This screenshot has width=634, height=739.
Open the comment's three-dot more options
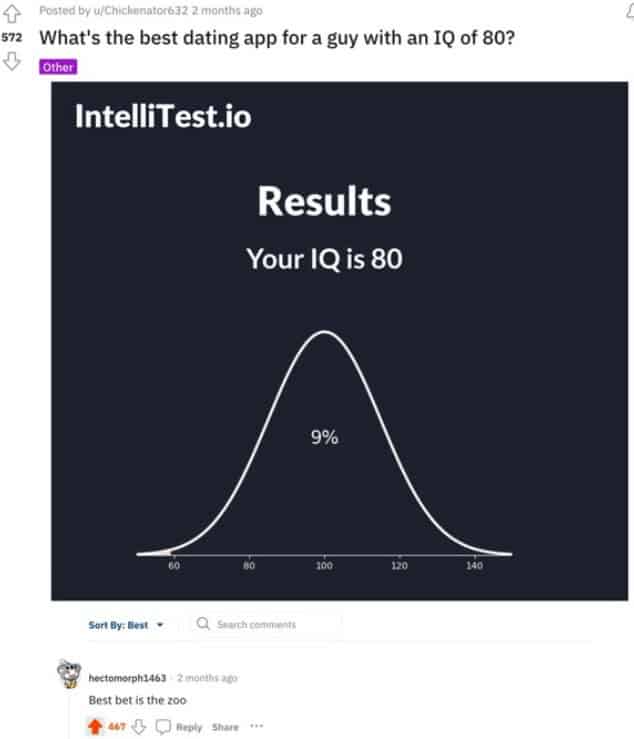[257, 726]
